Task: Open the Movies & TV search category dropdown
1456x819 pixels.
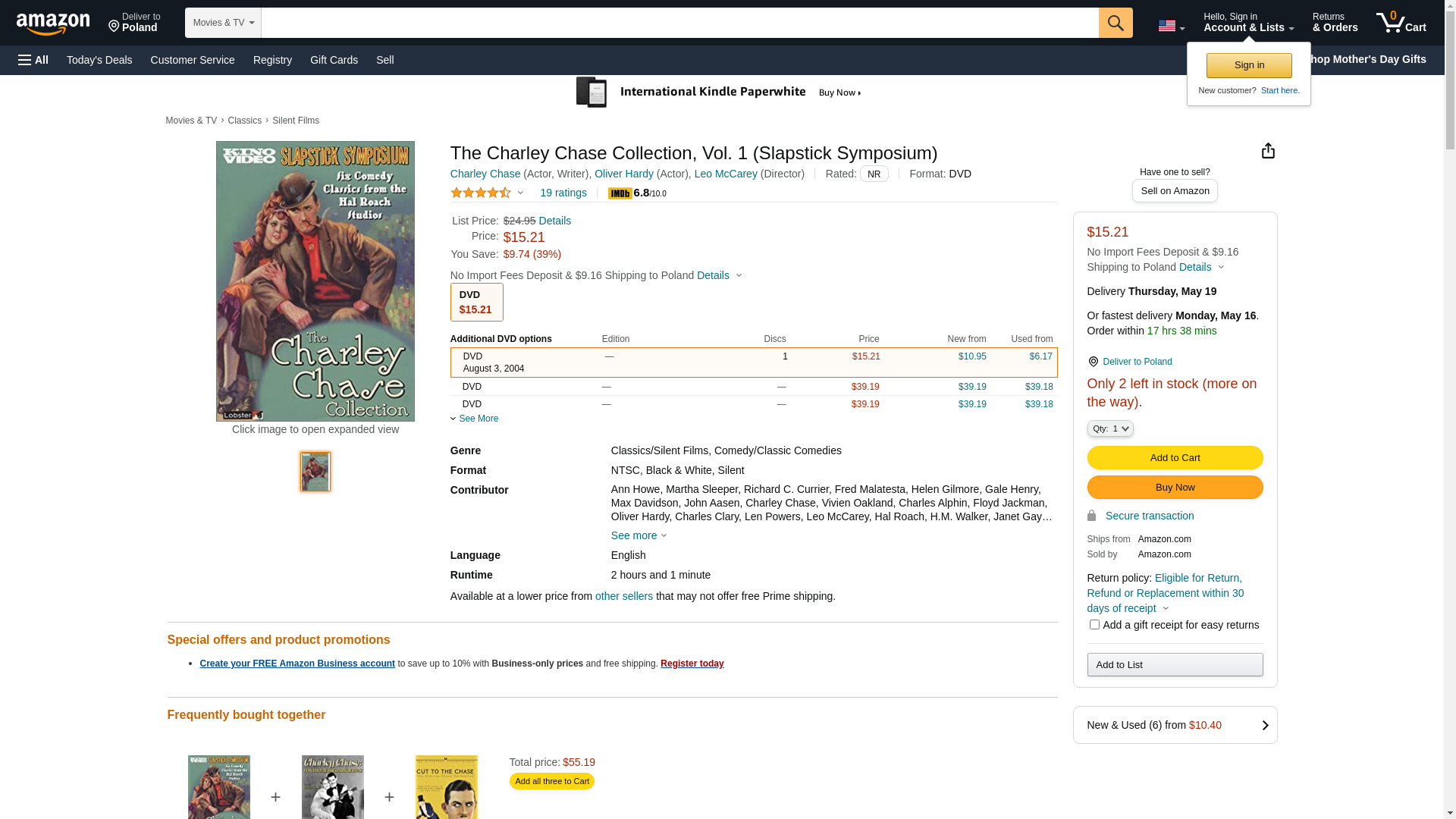Action: [223, 23]
